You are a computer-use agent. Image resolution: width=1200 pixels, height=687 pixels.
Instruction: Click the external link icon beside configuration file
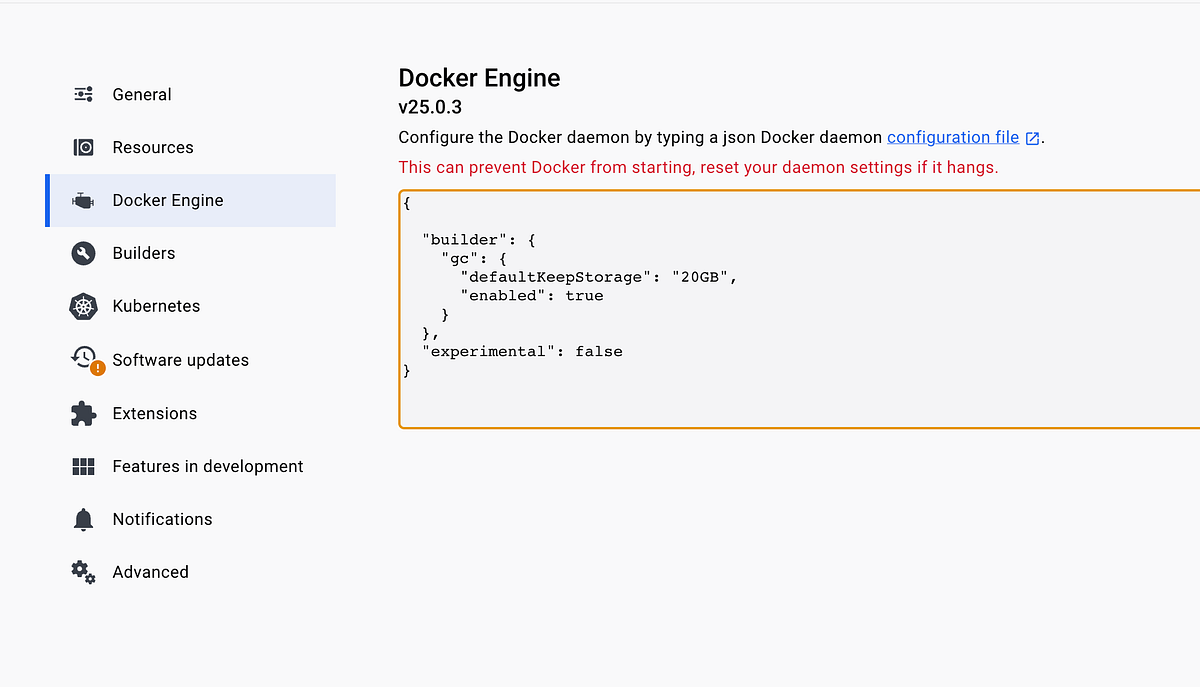pos(1033,138)
